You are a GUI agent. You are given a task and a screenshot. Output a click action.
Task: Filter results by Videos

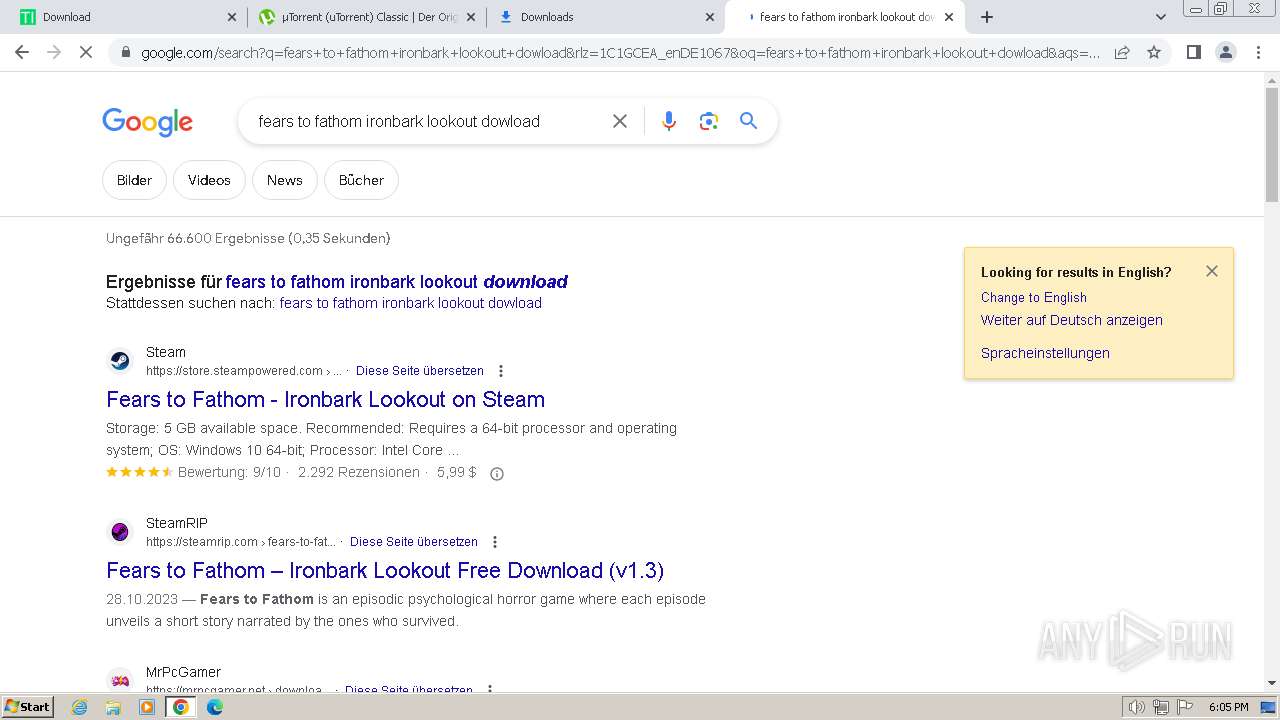[209, 180]
